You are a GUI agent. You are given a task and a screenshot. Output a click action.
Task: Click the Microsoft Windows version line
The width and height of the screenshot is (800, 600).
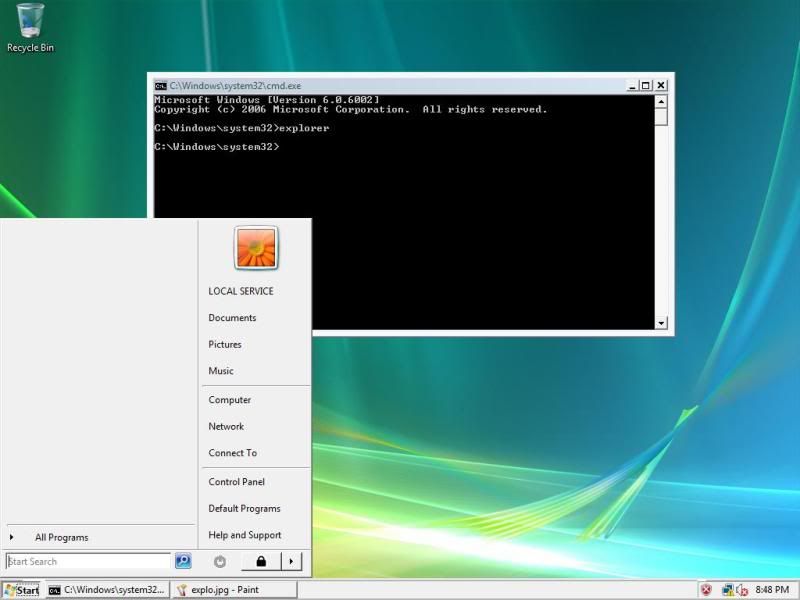pyautogui.click(x=267, y=99)
